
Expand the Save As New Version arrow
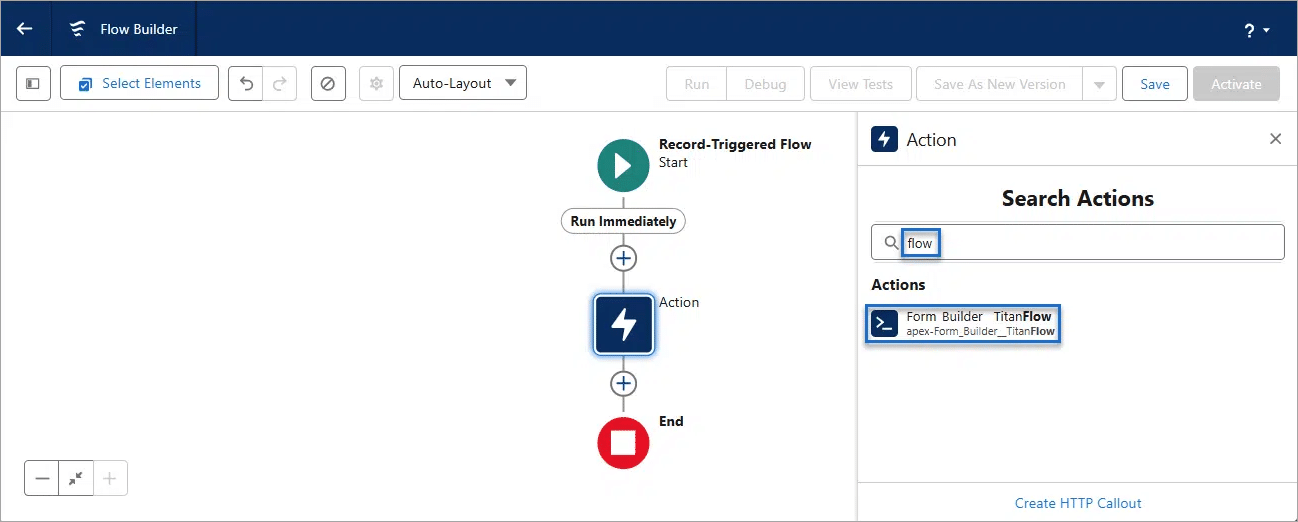click(x=1099, y=84)
